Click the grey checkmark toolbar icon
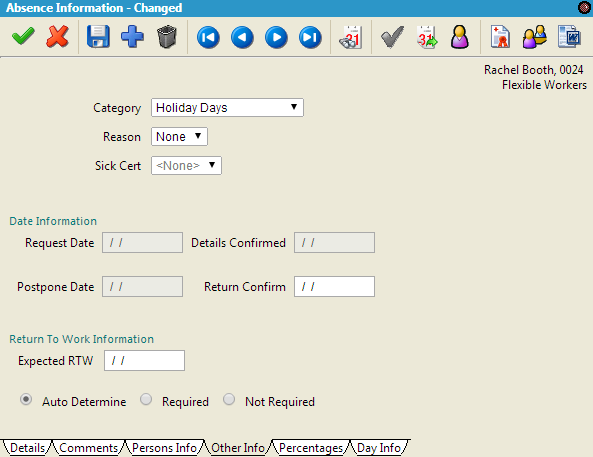593x457 pixels. (392, 37)
